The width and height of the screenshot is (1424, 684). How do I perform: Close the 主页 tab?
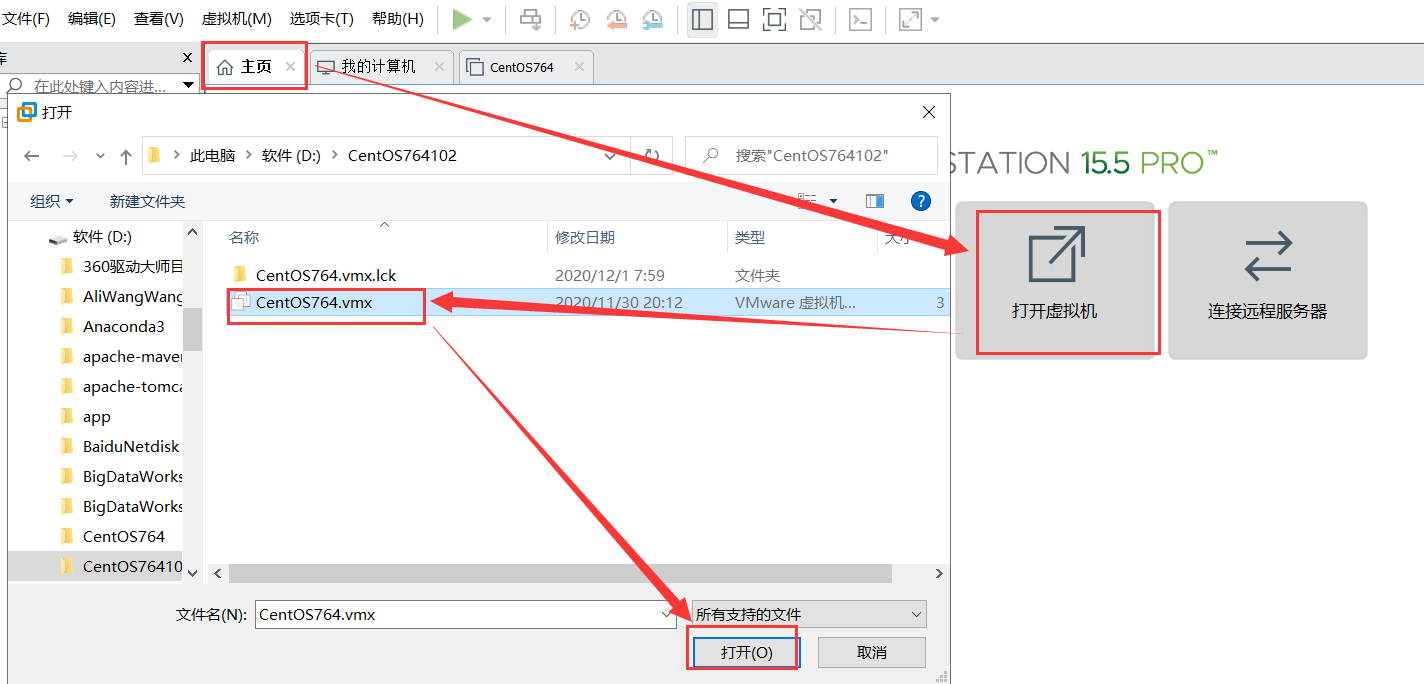pyautogui.click(x=291, y=67)
